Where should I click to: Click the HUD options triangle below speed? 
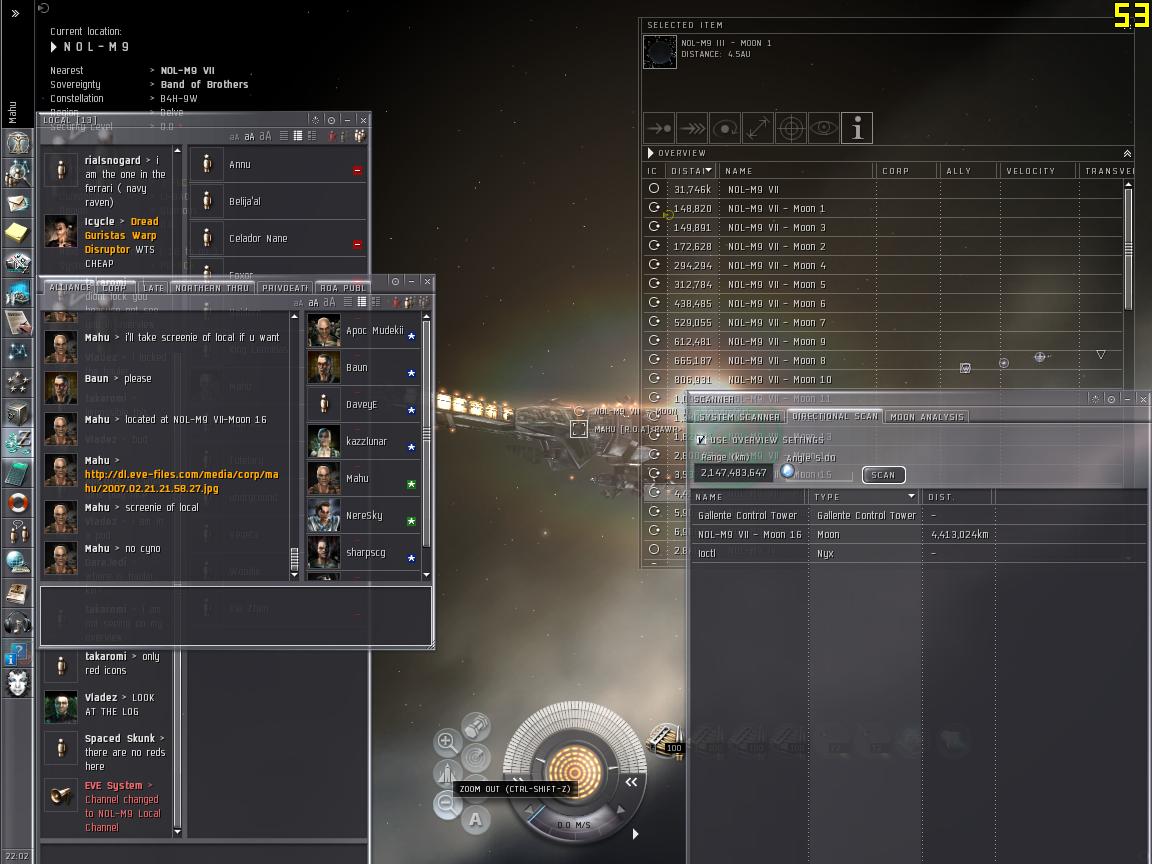pos(636,834)
